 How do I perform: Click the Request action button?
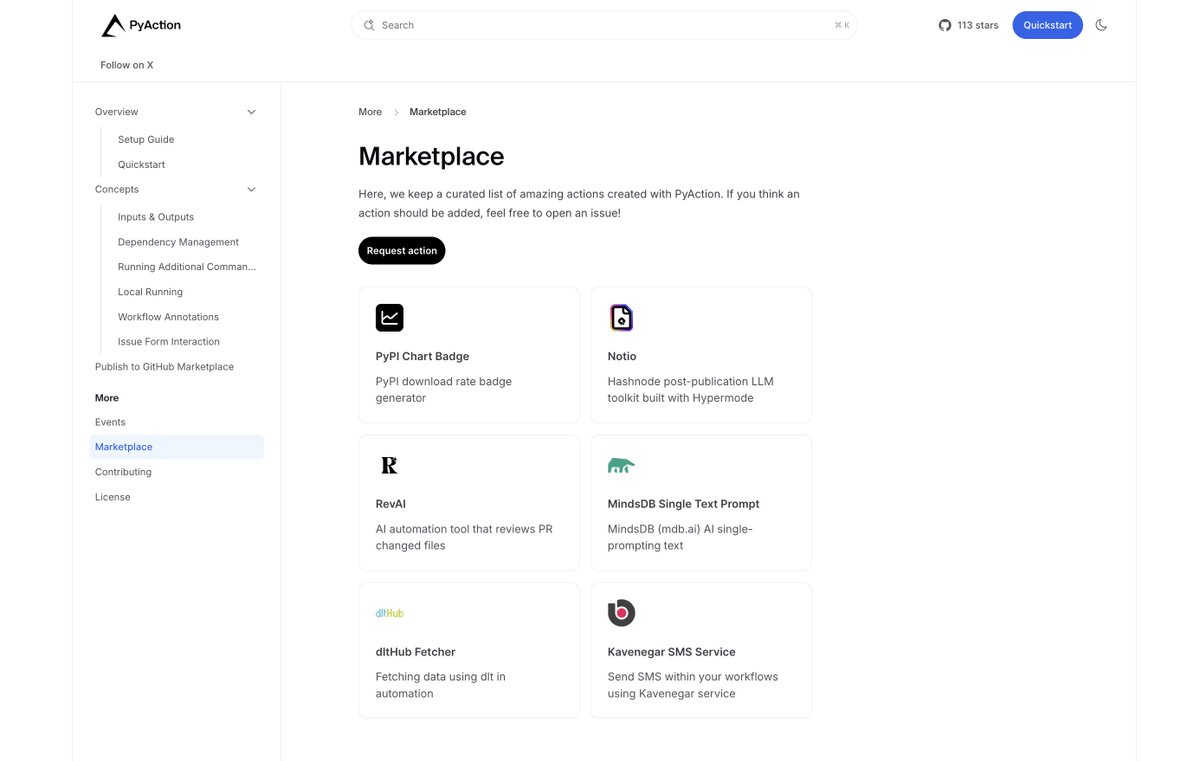tap(402, 251)
